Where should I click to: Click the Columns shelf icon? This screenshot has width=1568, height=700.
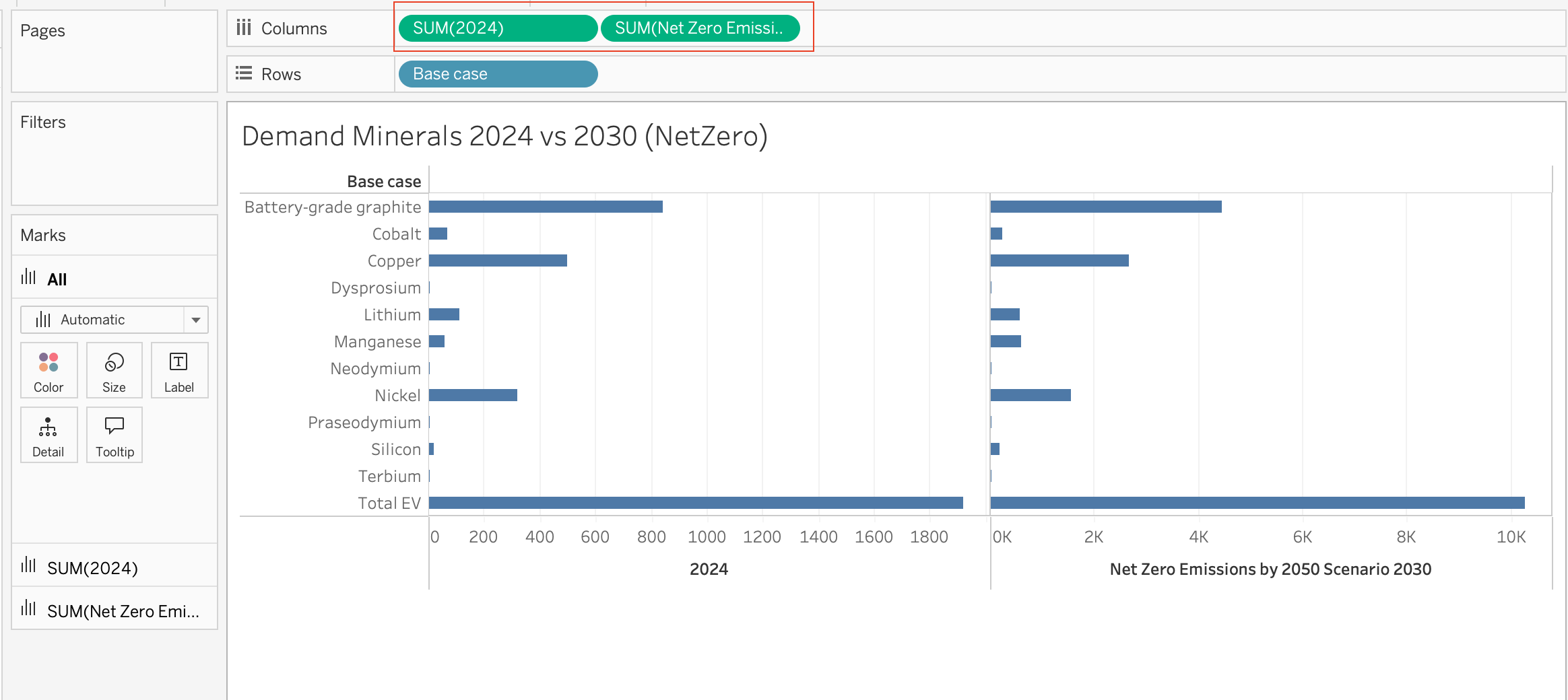pos(244,28)
